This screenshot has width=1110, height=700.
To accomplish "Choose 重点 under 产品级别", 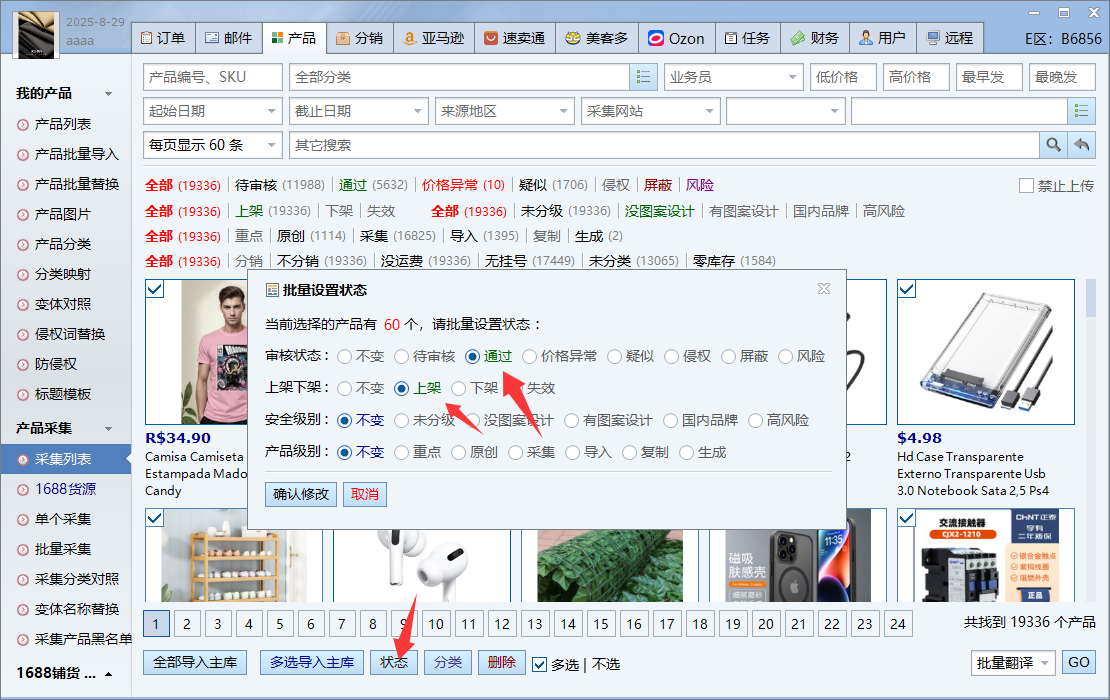I will (x=402, y=452).
